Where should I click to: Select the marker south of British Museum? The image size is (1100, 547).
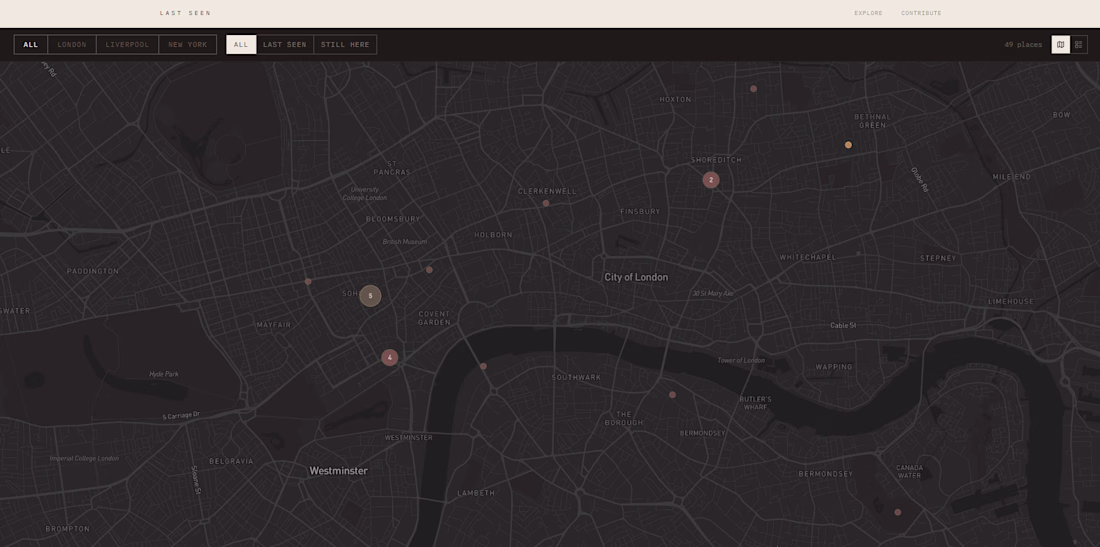coord(429,270)
